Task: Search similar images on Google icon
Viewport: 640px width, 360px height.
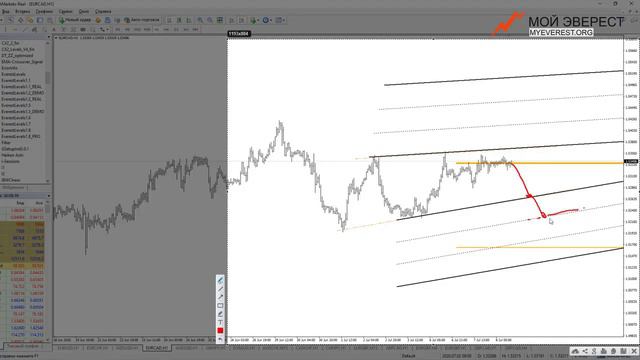Action: point(594,351)
